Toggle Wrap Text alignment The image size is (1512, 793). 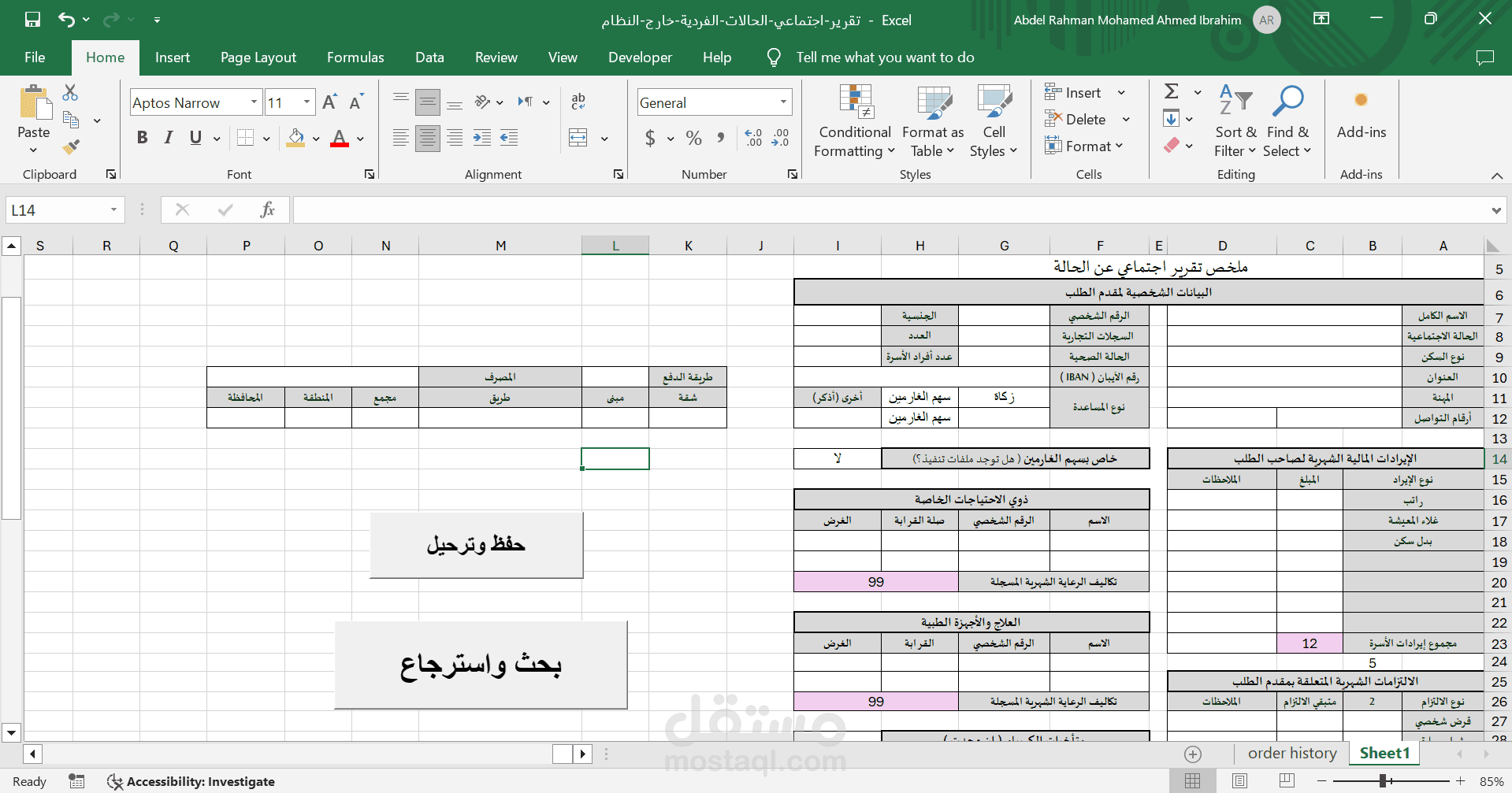pyautogui.click(x=578, y=102)
